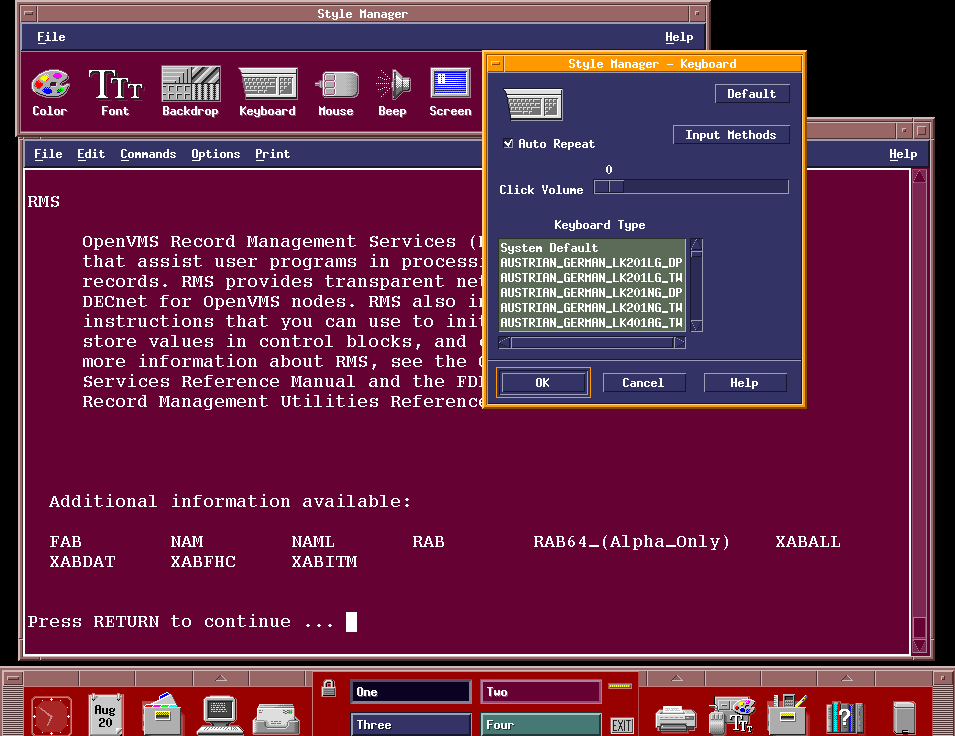This screenshot has width=955, height=736.
Task: Select AUSTRIAN_GERMAN_LK201LG_DP keyboard type
Action: coord(592,263)
